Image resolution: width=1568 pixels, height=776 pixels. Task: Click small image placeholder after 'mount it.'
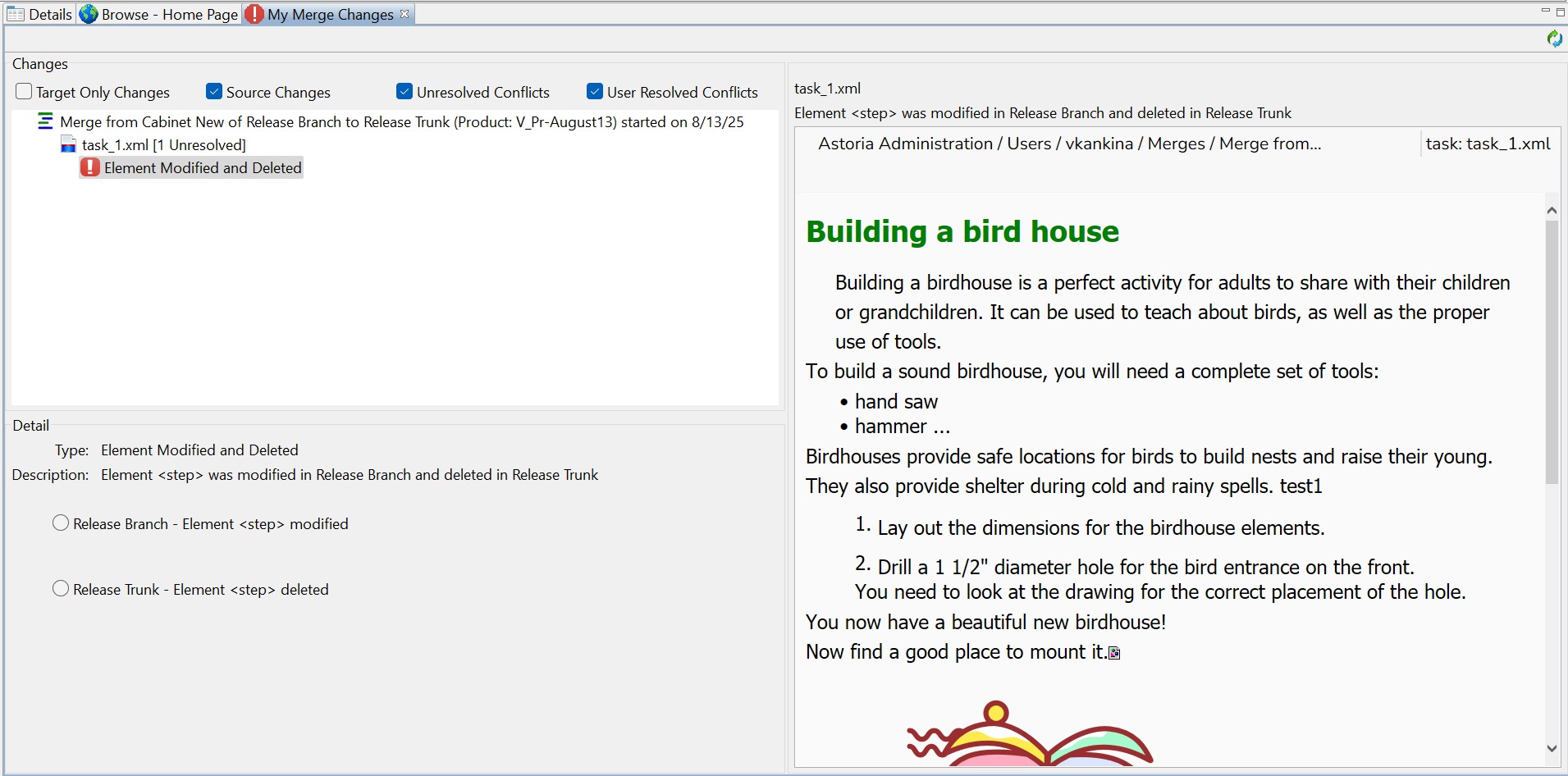point(1114,653)
